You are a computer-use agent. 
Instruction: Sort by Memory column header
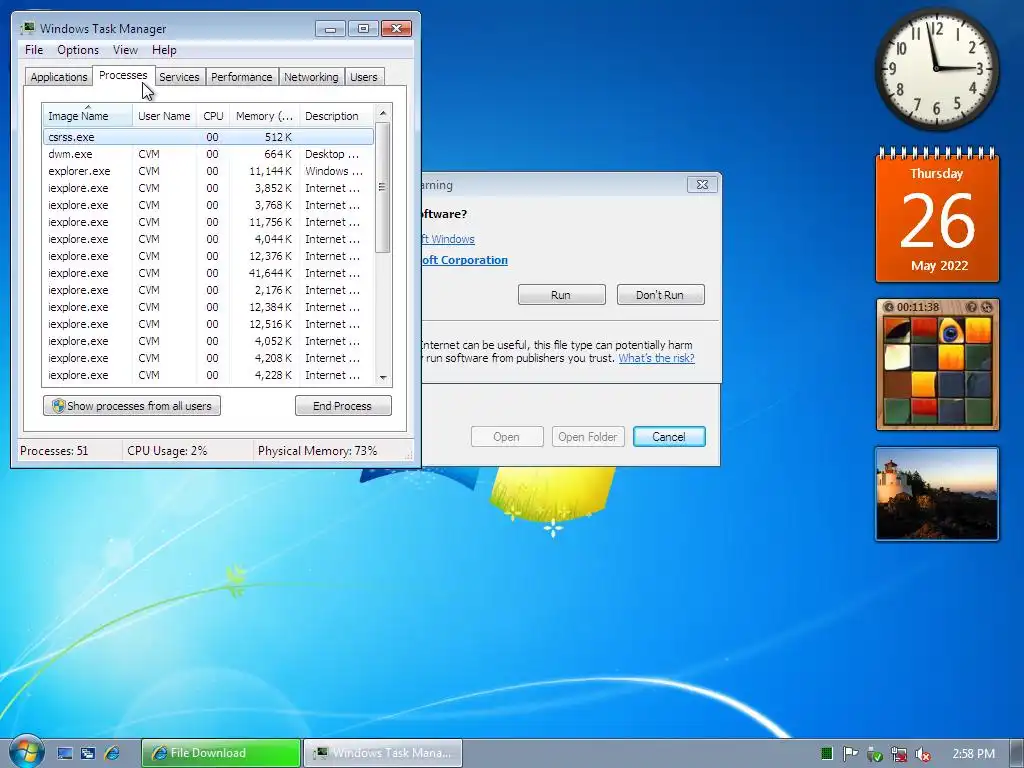[264, 116]
